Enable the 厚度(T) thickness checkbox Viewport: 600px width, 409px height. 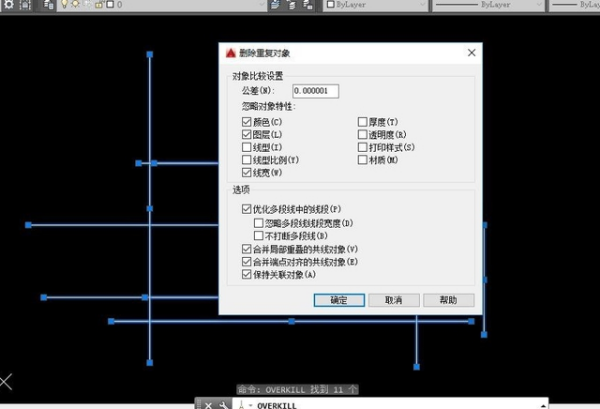tap(362, 122)
